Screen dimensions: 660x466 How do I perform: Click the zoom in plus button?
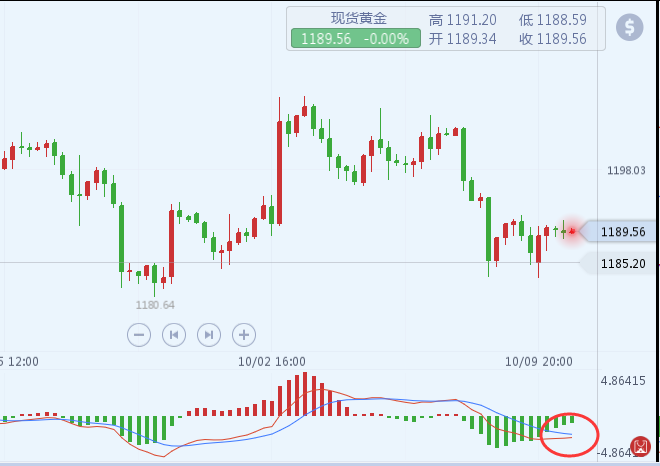pyautogui.click(x=243, y=334)
